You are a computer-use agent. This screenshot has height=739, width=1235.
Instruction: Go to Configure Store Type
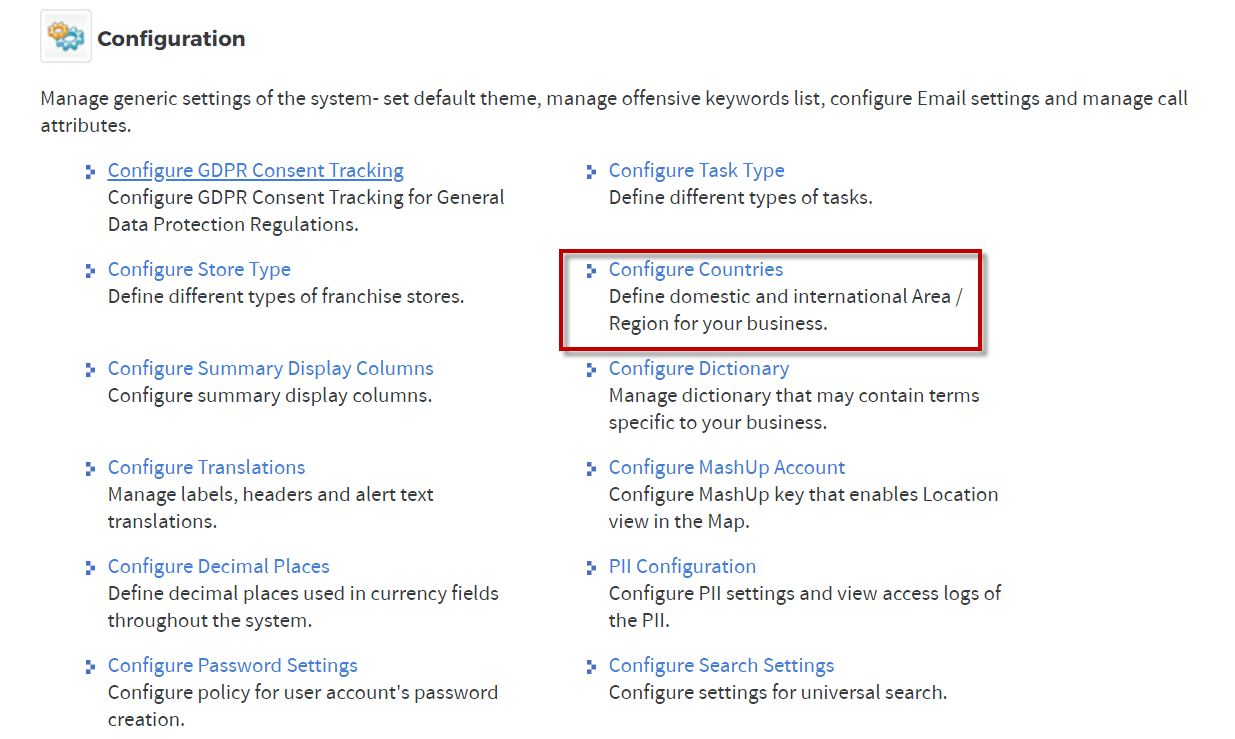[199, 270]
